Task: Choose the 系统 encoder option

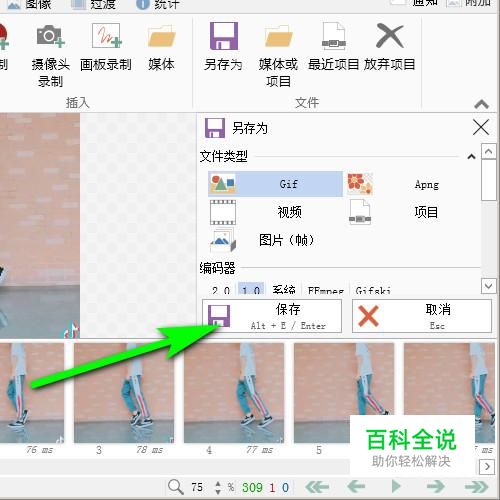Action: click(x=284, y=289)
